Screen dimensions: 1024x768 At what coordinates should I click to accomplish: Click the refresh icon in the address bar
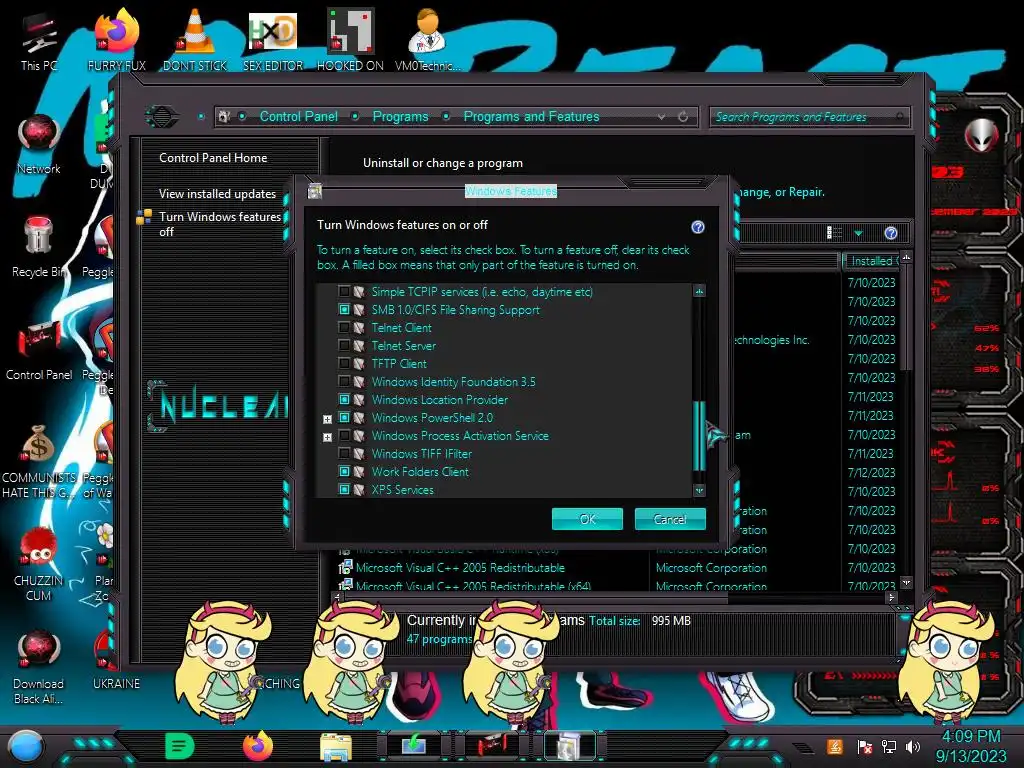[x=683, y=116]
